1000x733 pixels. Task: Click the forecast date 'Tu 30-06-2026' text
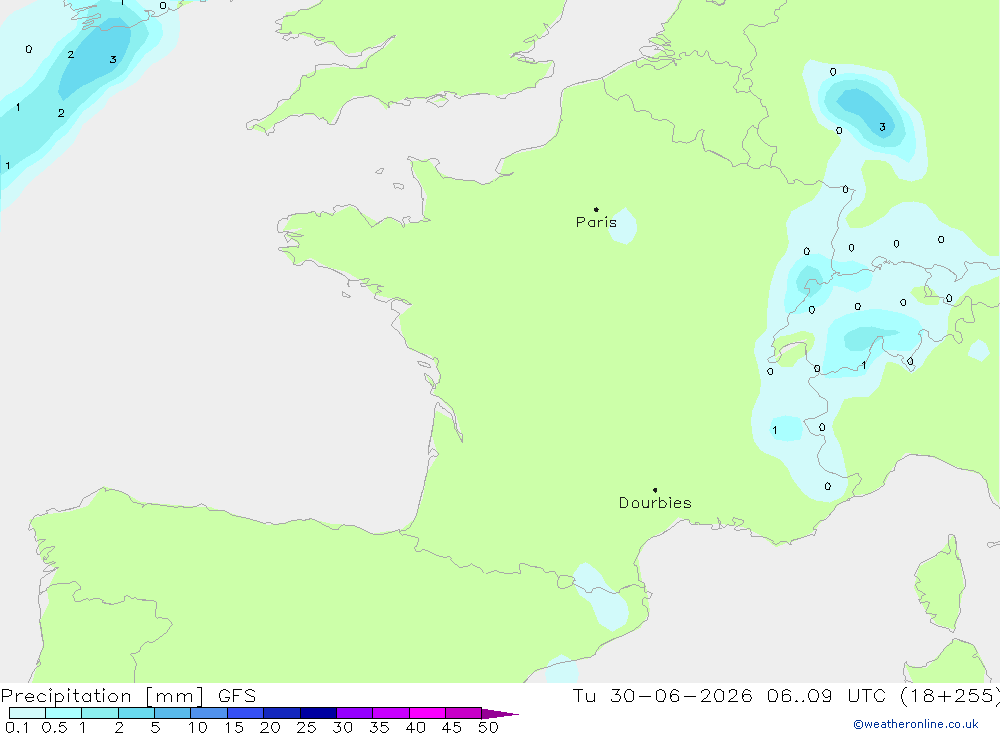click(x=663, y=695)
